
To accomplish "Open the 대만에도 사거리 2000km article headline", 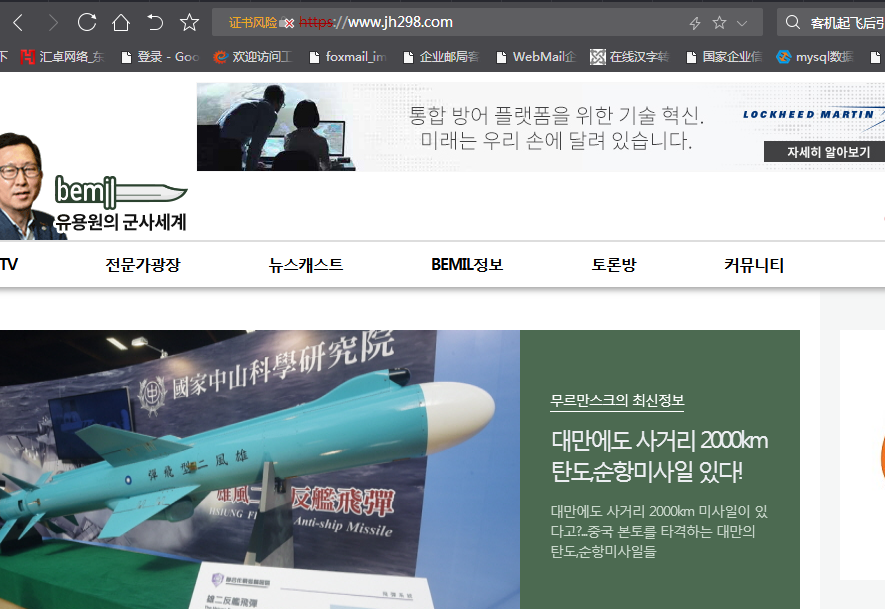I will (659, 455).
